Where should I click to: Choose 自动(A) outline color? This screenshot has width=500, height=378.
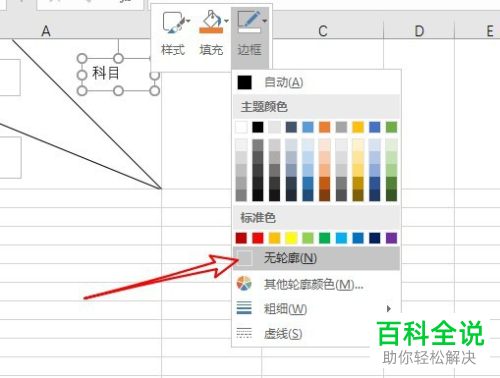coord(316,82)
